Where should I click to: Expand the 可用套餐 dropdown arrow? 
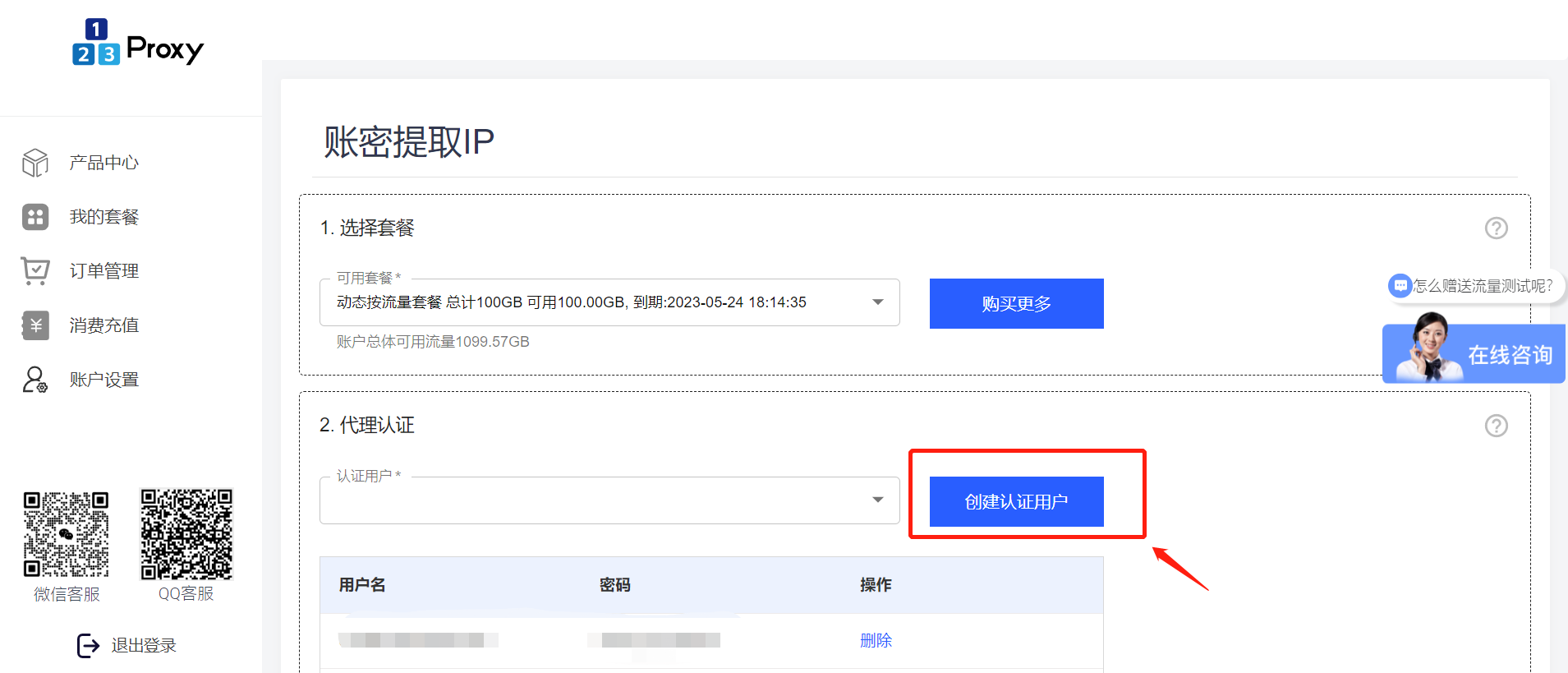tap(877, 302)
